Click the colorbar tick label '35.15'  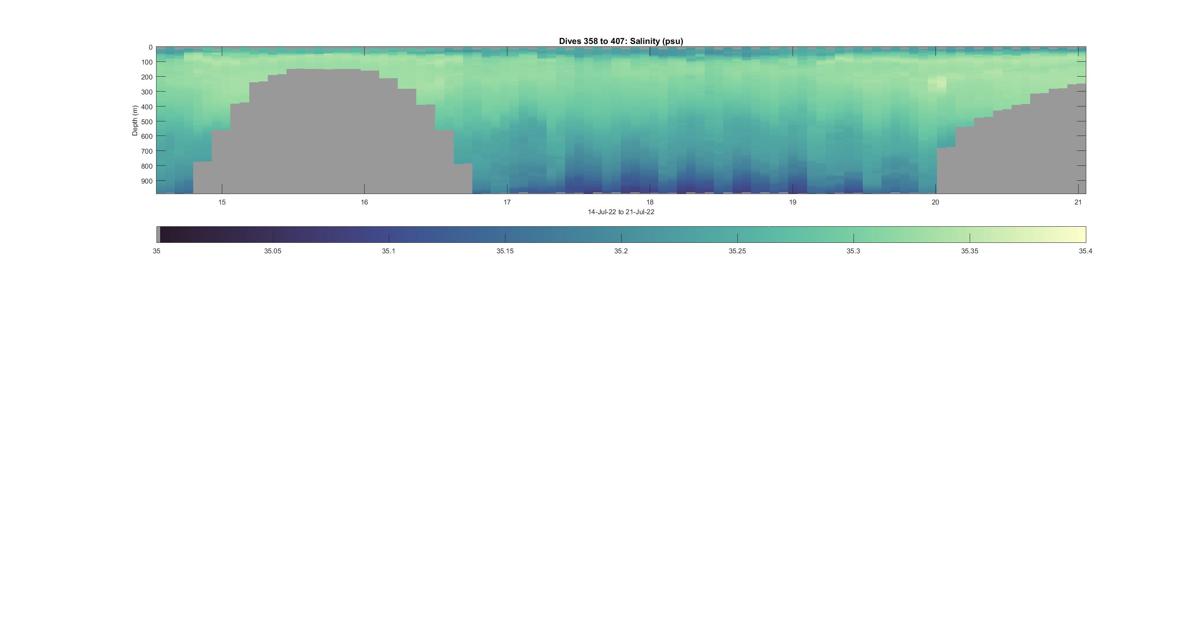(505, 252)
